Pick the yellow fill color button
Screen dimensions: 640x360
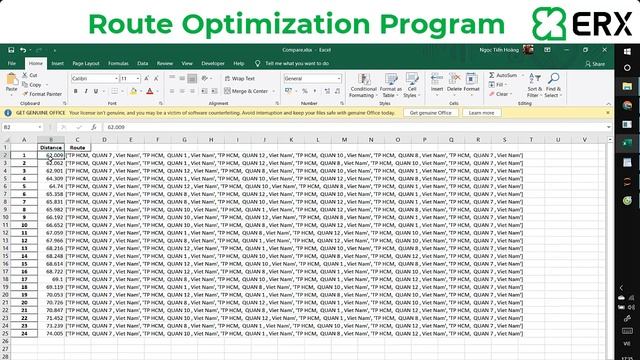[x=133, y=91]
